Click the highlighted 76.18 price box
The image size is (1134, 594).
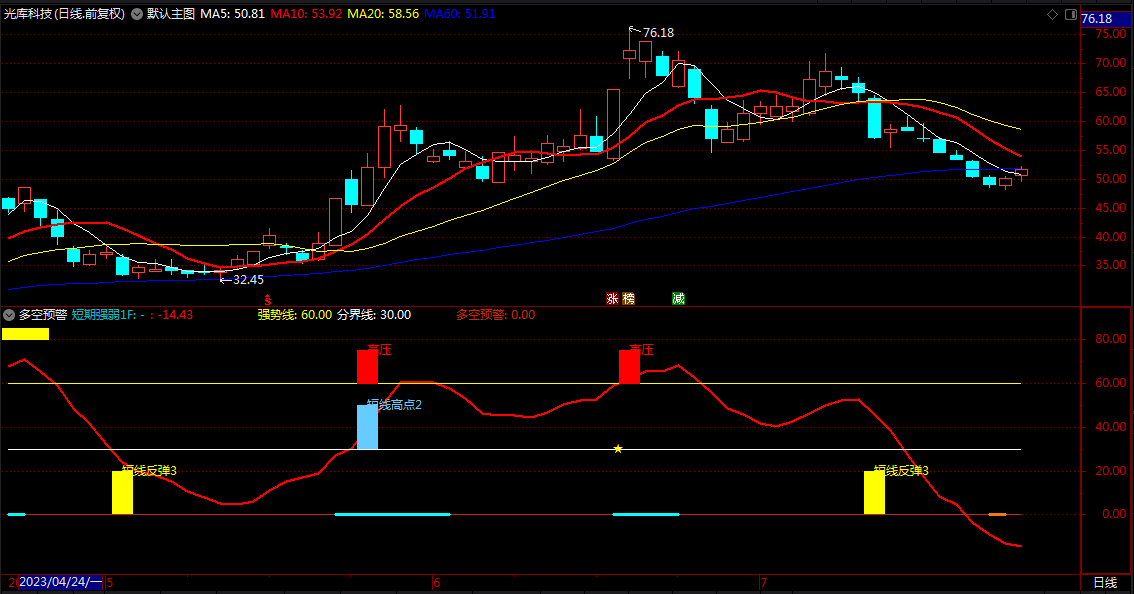[1104, 19]
